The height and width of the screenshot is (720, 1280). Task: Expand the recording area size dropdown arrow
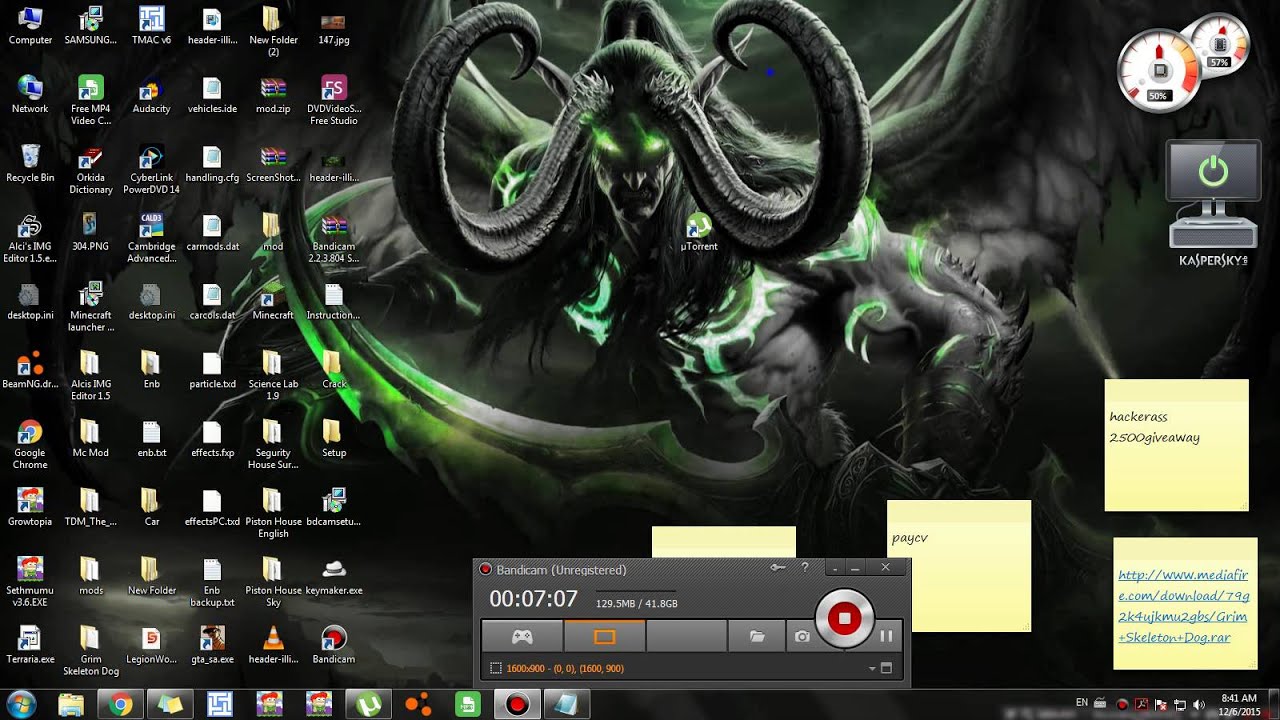point(872,668)
